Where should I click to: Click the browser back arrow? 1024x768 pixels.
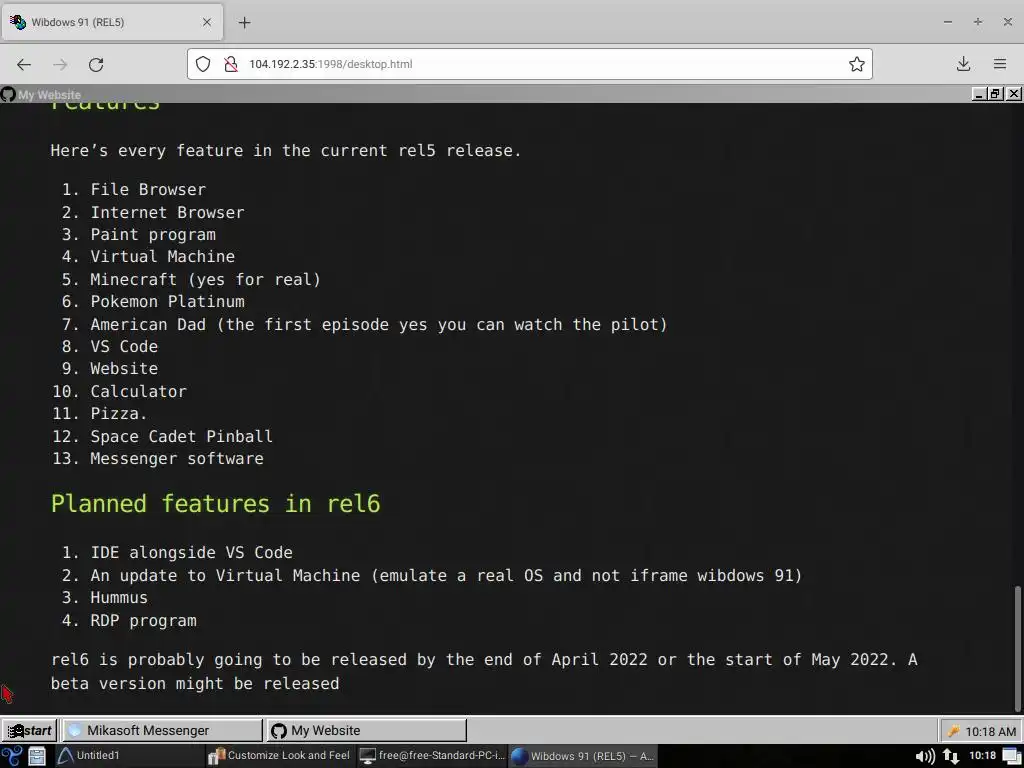24,64
